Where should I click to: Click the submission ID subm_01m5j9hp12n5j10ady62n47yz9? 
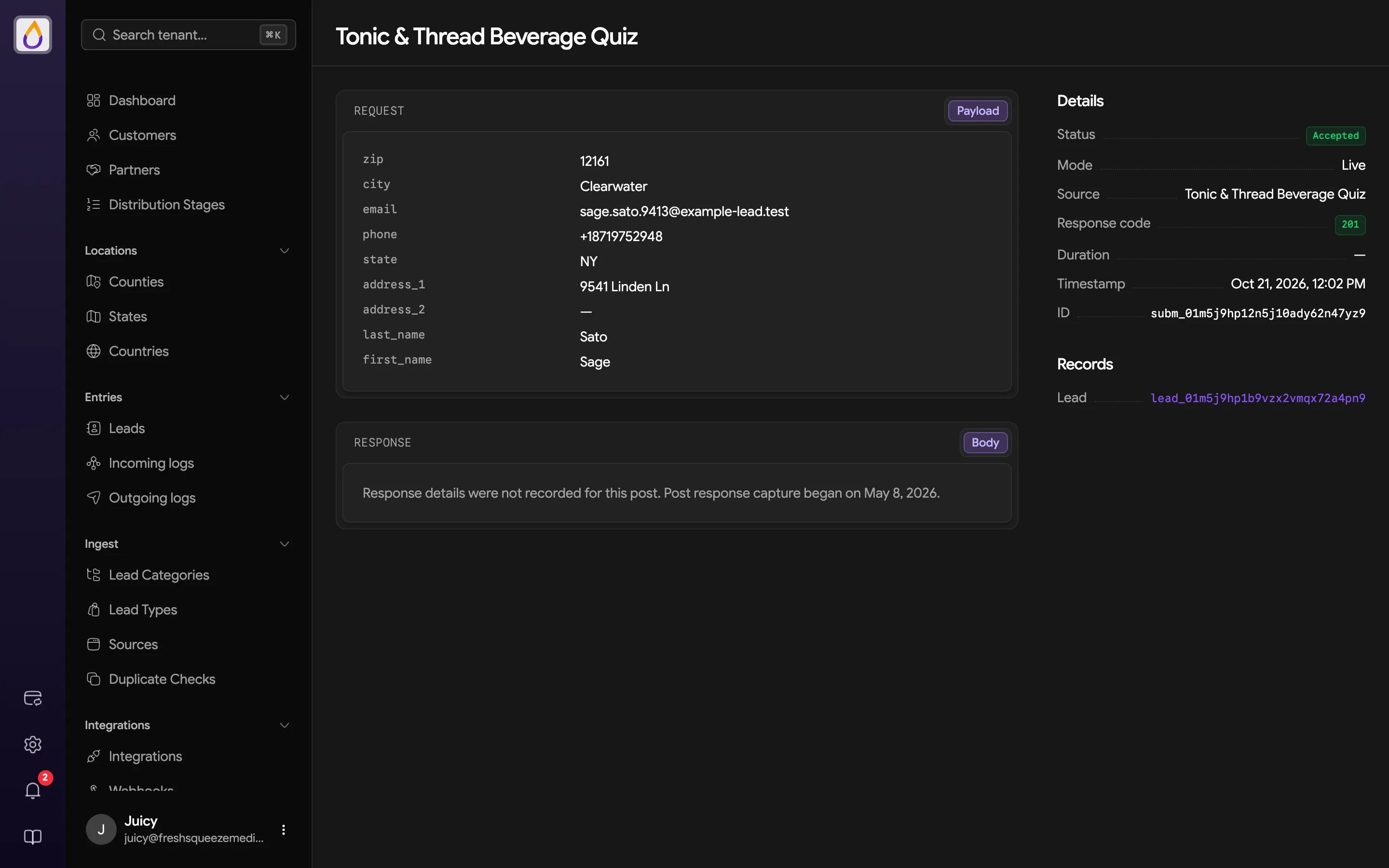pyautogui.click(x=1257, y=313)
